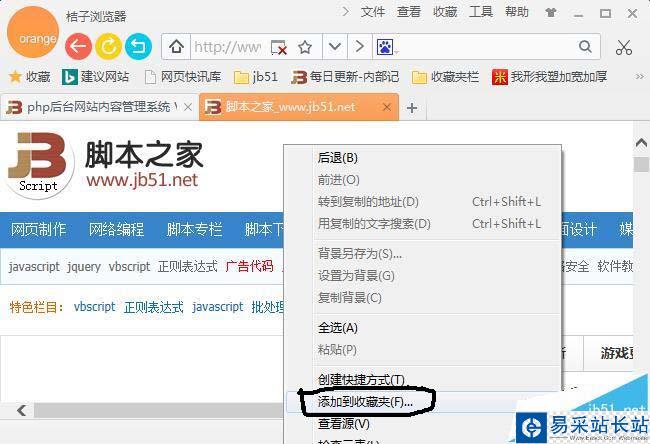Open the 网络编程 navigation item
The image size is (650, 444).
(116, 229)
